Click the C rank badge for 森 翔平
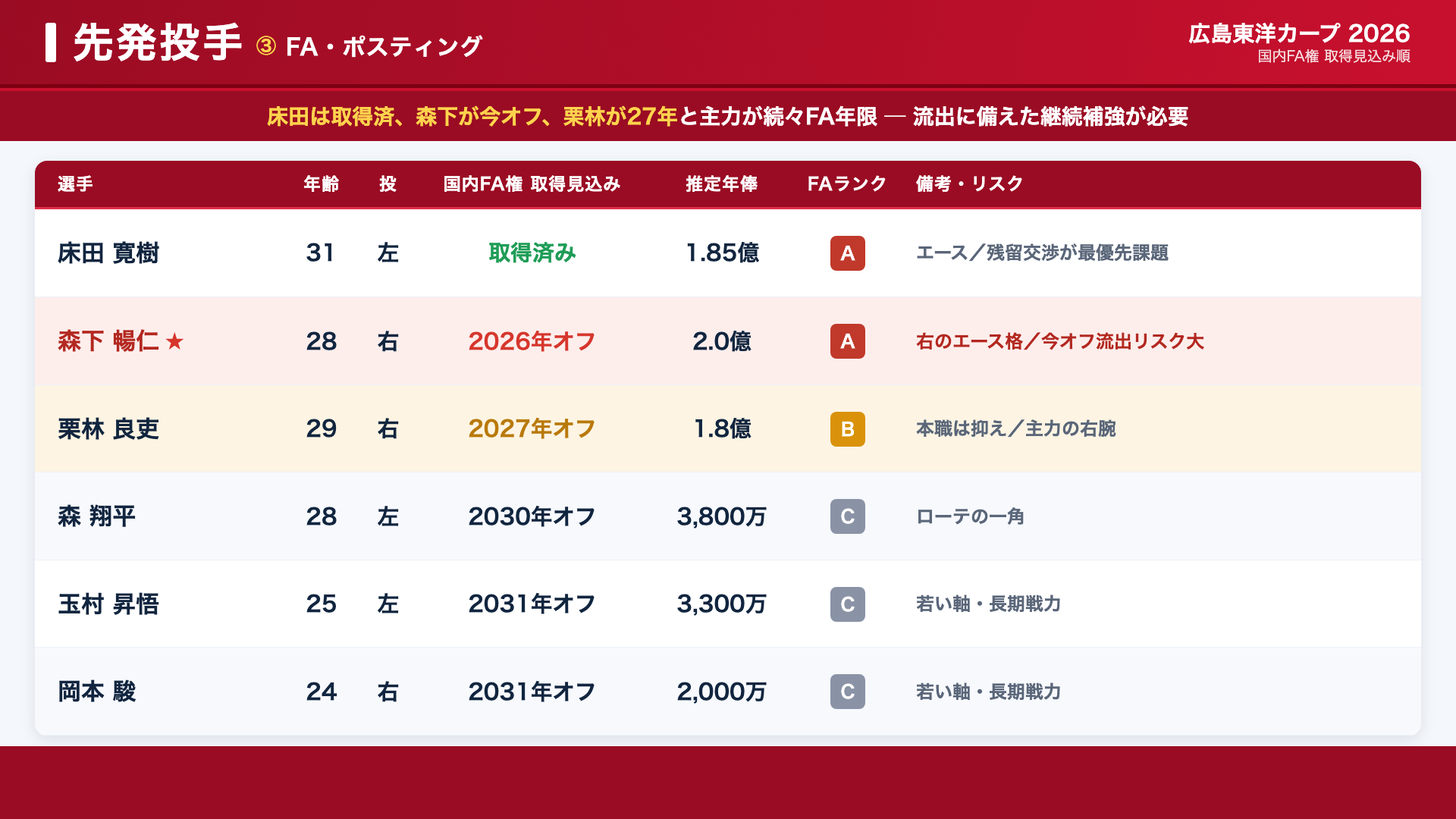Viewport: 1456px width, 819px height. pyautogui.click(x=847, y=516)
